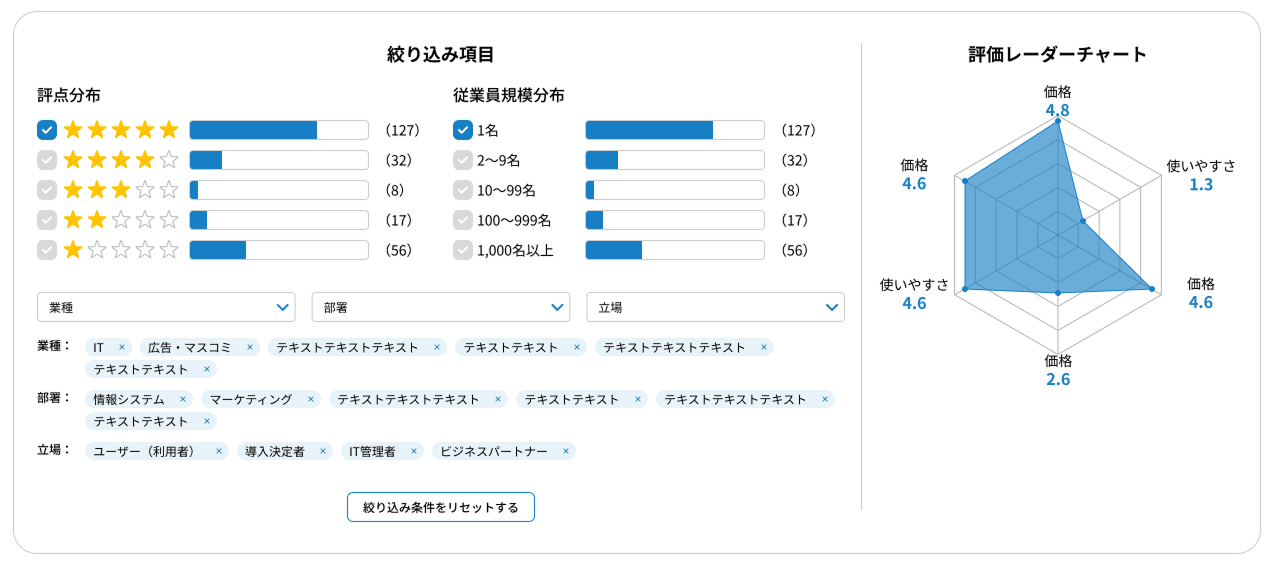
Task: Click the 使いやすさ 1.3 radar chart label
Action: pos(1201,175)
